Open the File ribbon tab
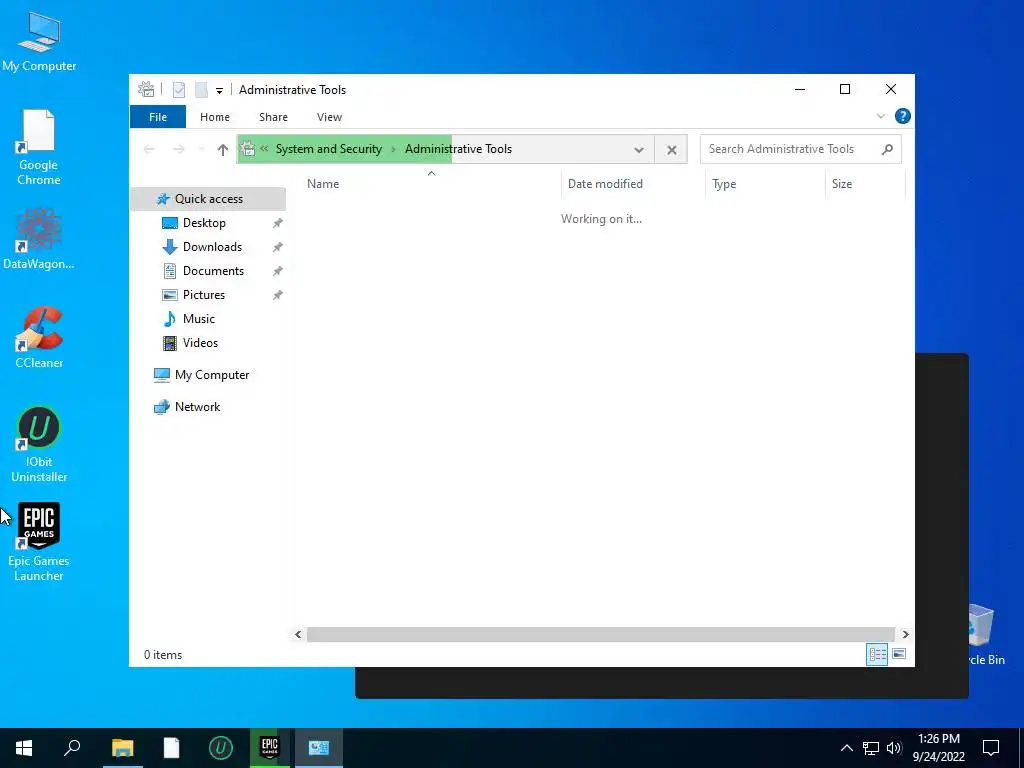 coord(158,117)
